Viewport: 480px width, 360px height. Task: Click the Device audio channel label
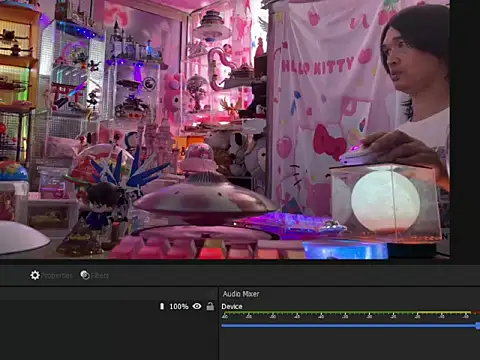coord(232,306)
